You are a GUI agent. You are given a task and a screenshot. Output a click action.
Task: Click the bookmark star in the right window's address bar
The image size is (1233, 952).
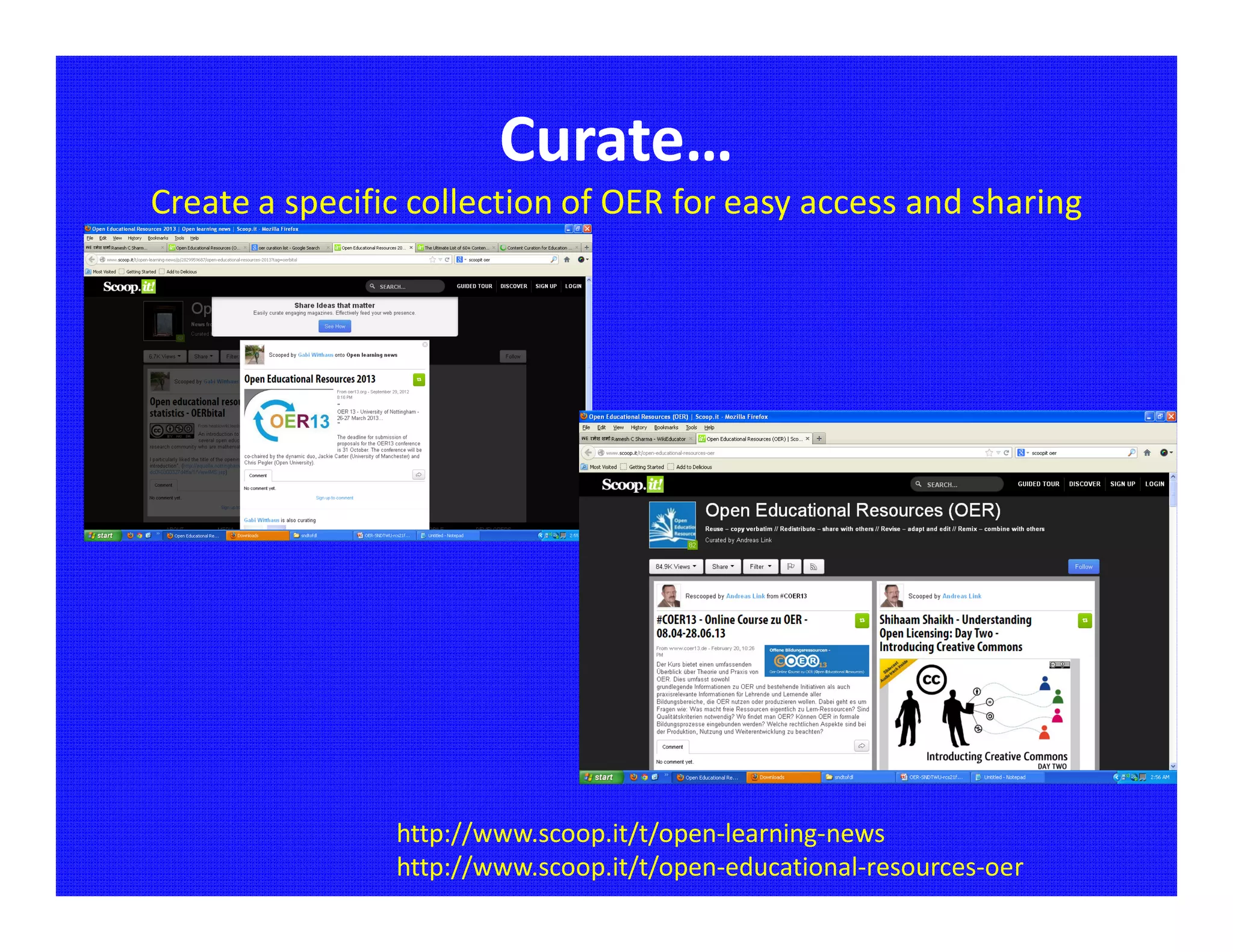click(989, 453)
